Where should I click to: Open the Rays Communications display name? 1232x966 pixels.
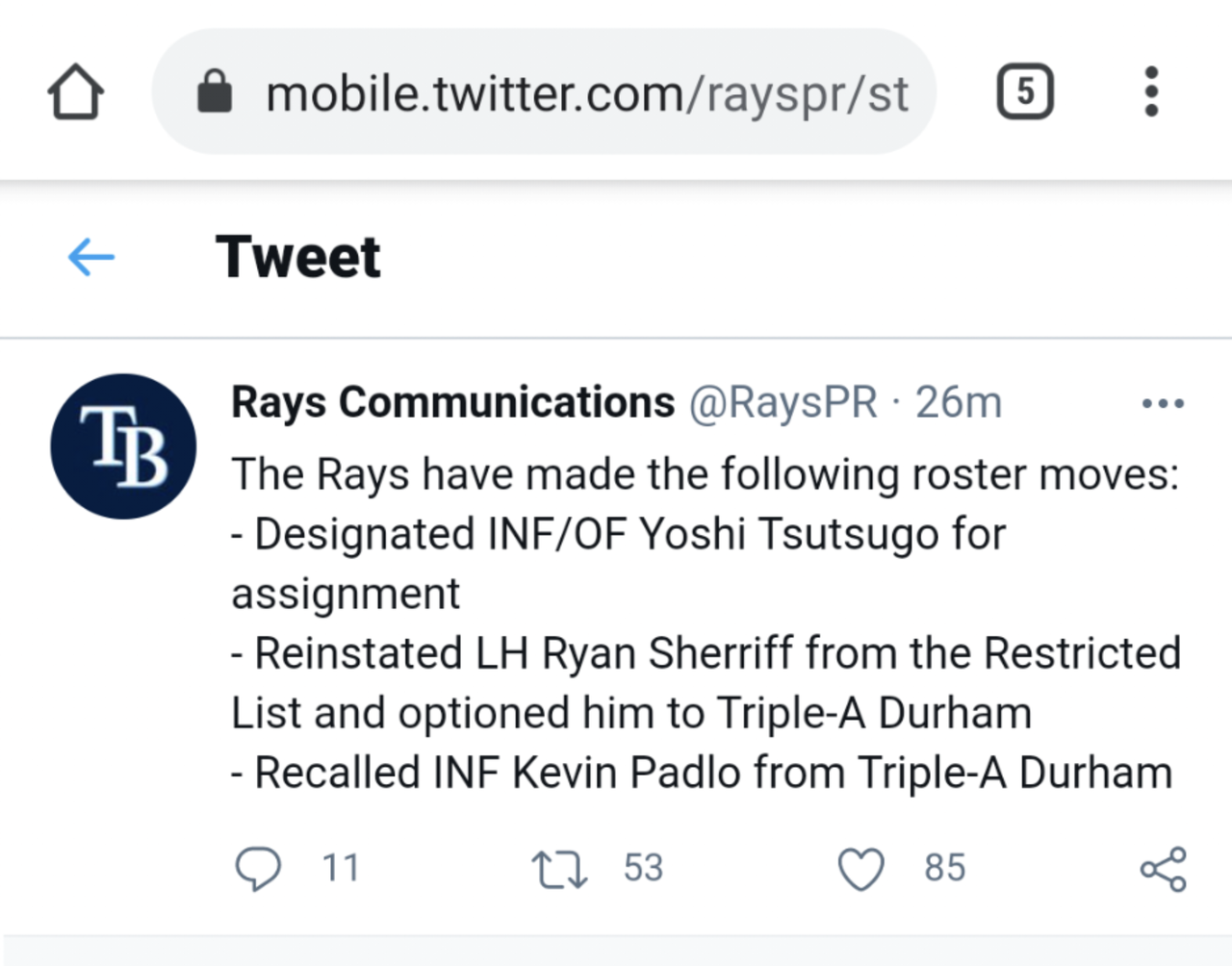pyautogui.click(x=452, y=402)
